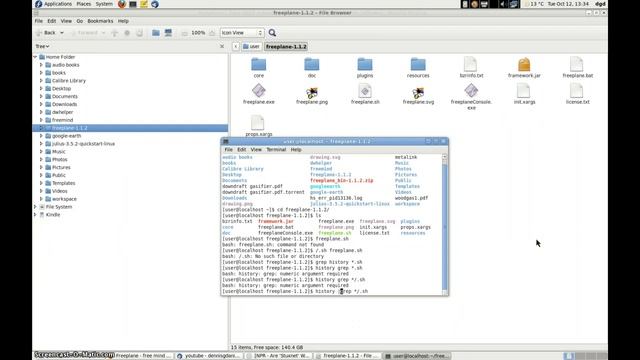Click the terminal vertical scrollbar
The height and width of the screenshot is (360, 640).
click(x=444, y=224)
